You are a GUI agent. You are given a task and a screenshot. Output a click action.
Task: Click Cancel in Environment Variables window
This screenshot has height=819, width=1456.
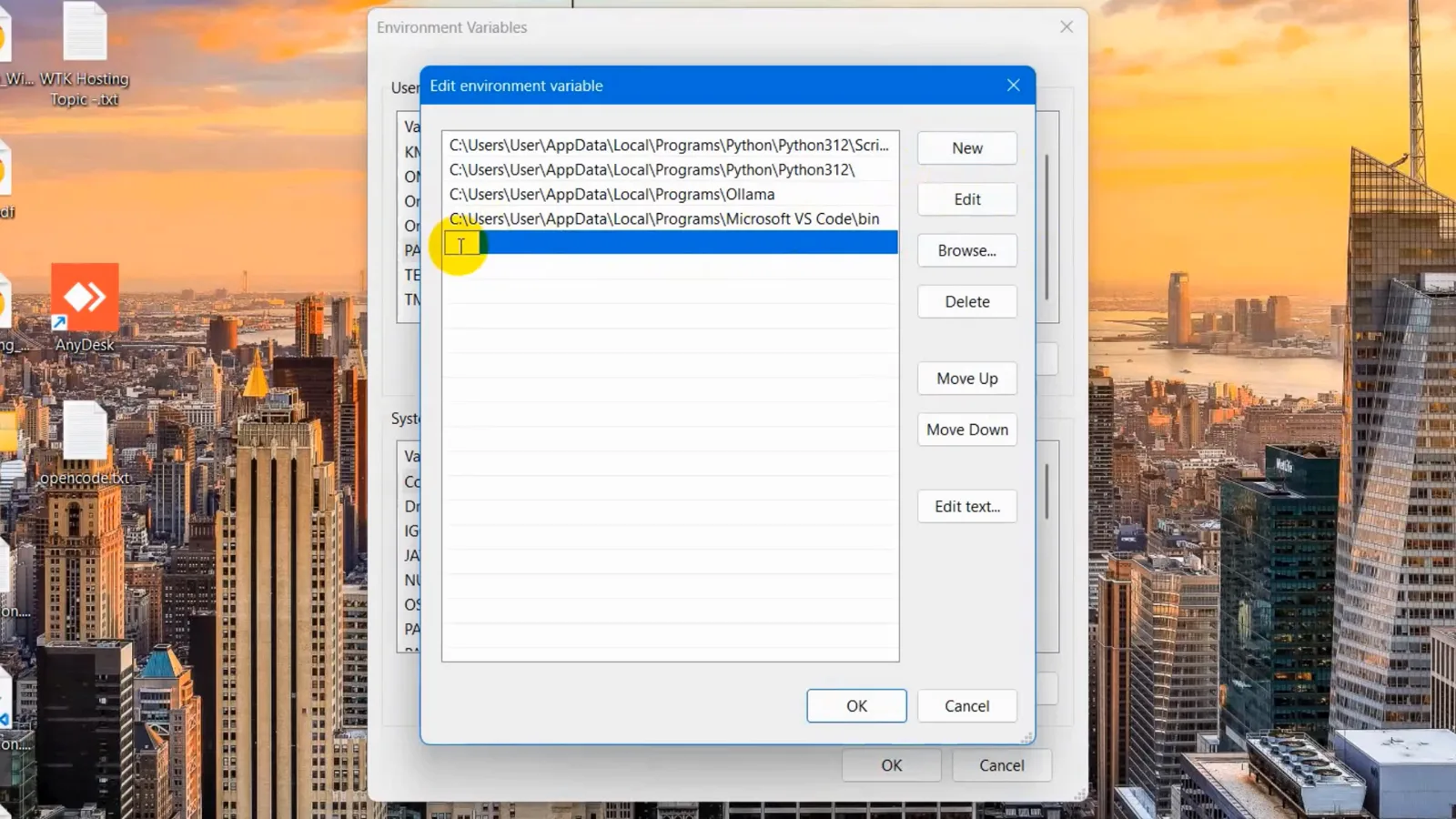point(1001,765)
